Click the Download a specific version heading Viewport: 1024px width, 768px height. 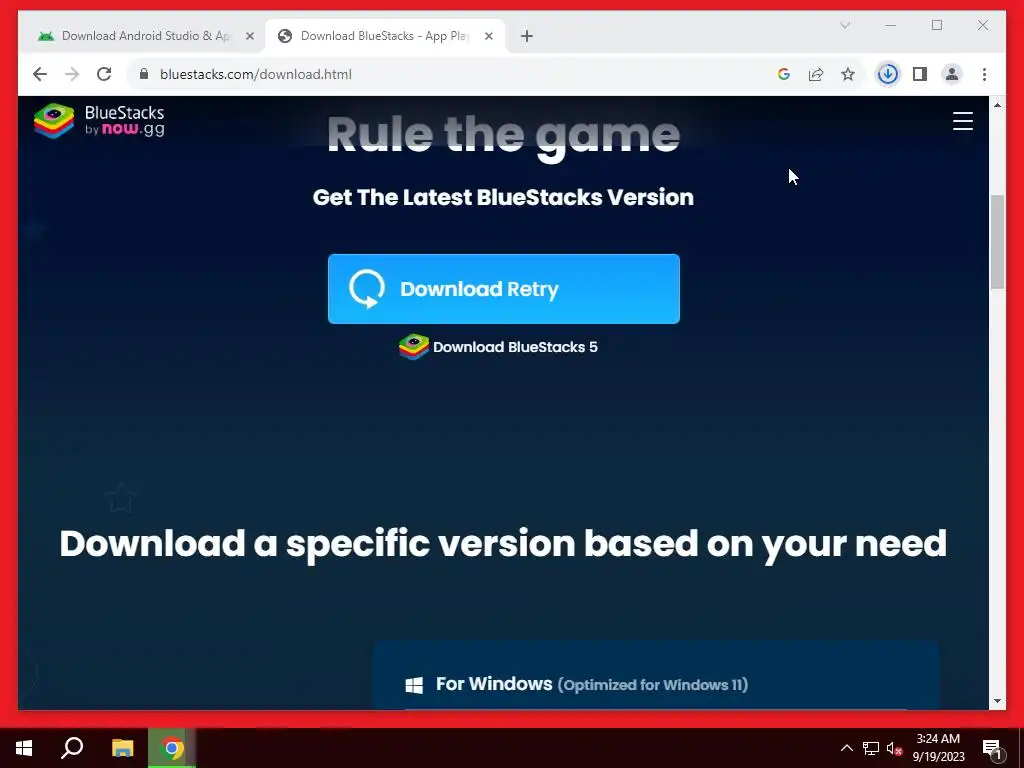(503, 543)
